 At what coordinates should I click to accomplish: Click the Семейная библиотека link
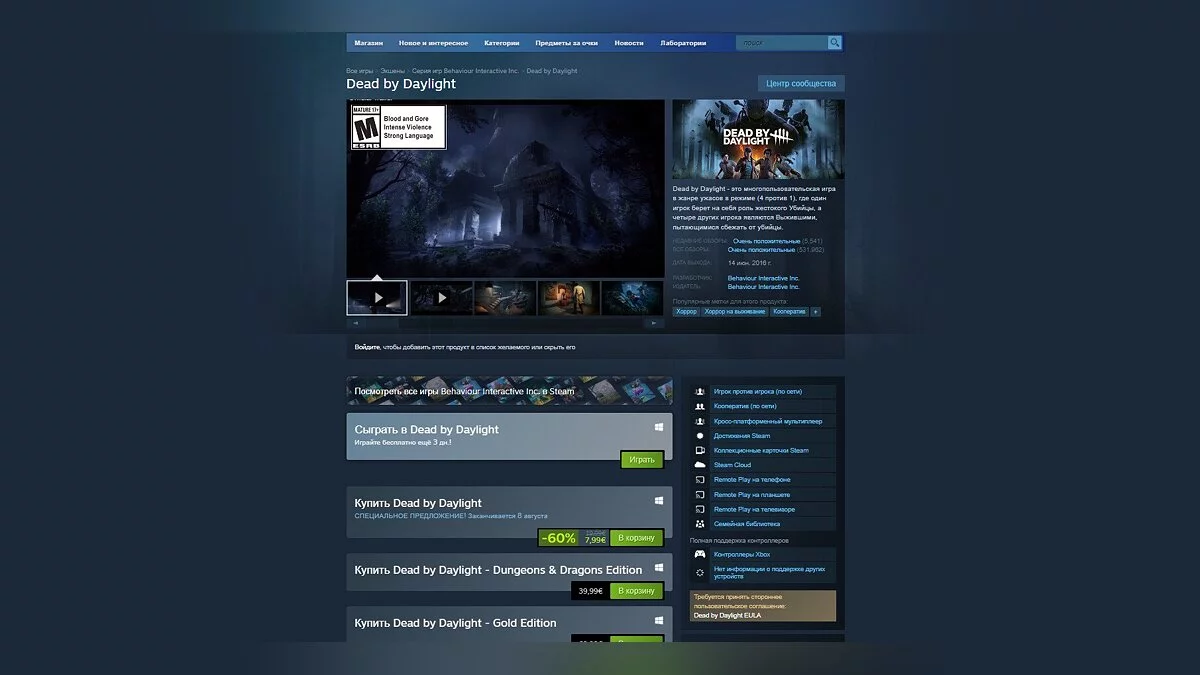pyautogui.click(x=747, y=524)
